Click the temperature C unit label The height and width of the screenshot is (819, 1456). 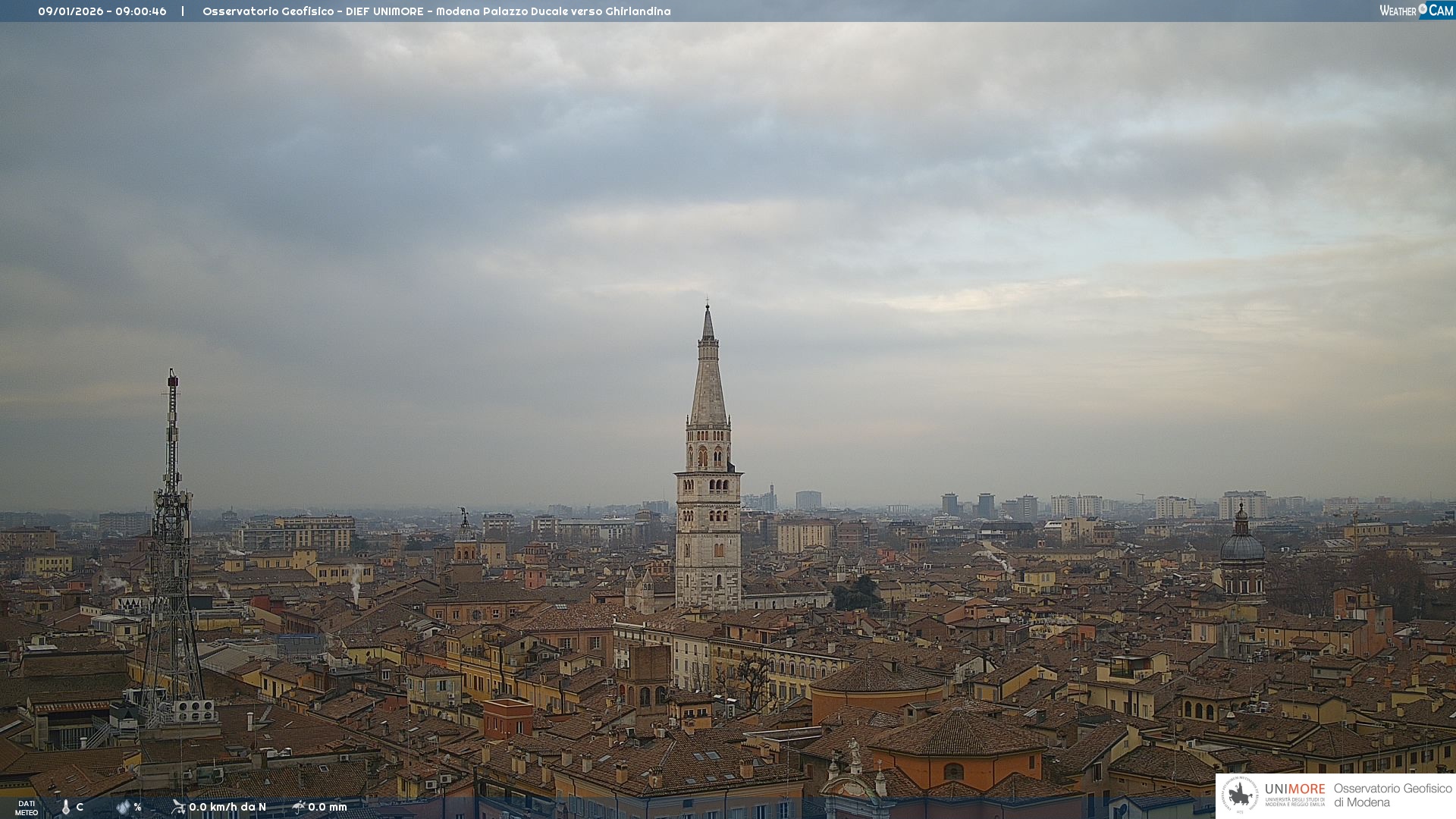tap(80, 807)
